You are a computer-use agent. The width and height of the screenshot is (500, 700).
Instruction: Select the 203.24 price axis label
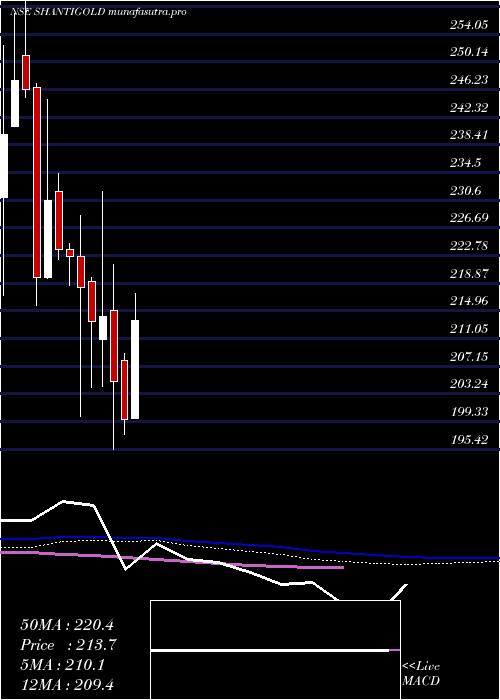click(469, 384)
